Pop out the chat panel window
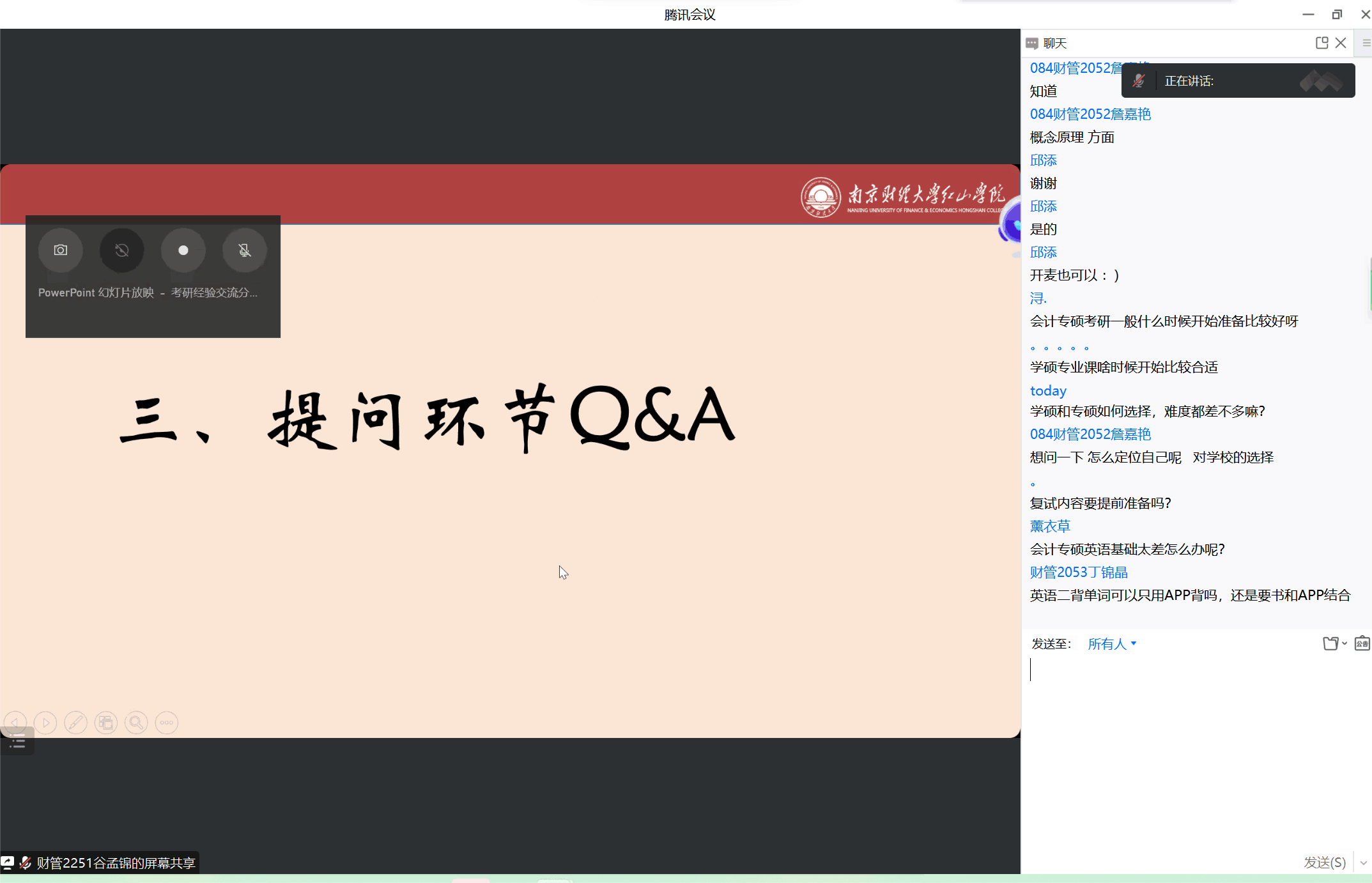Screen dimensions: 1372x883 (x=1322, y=43)
